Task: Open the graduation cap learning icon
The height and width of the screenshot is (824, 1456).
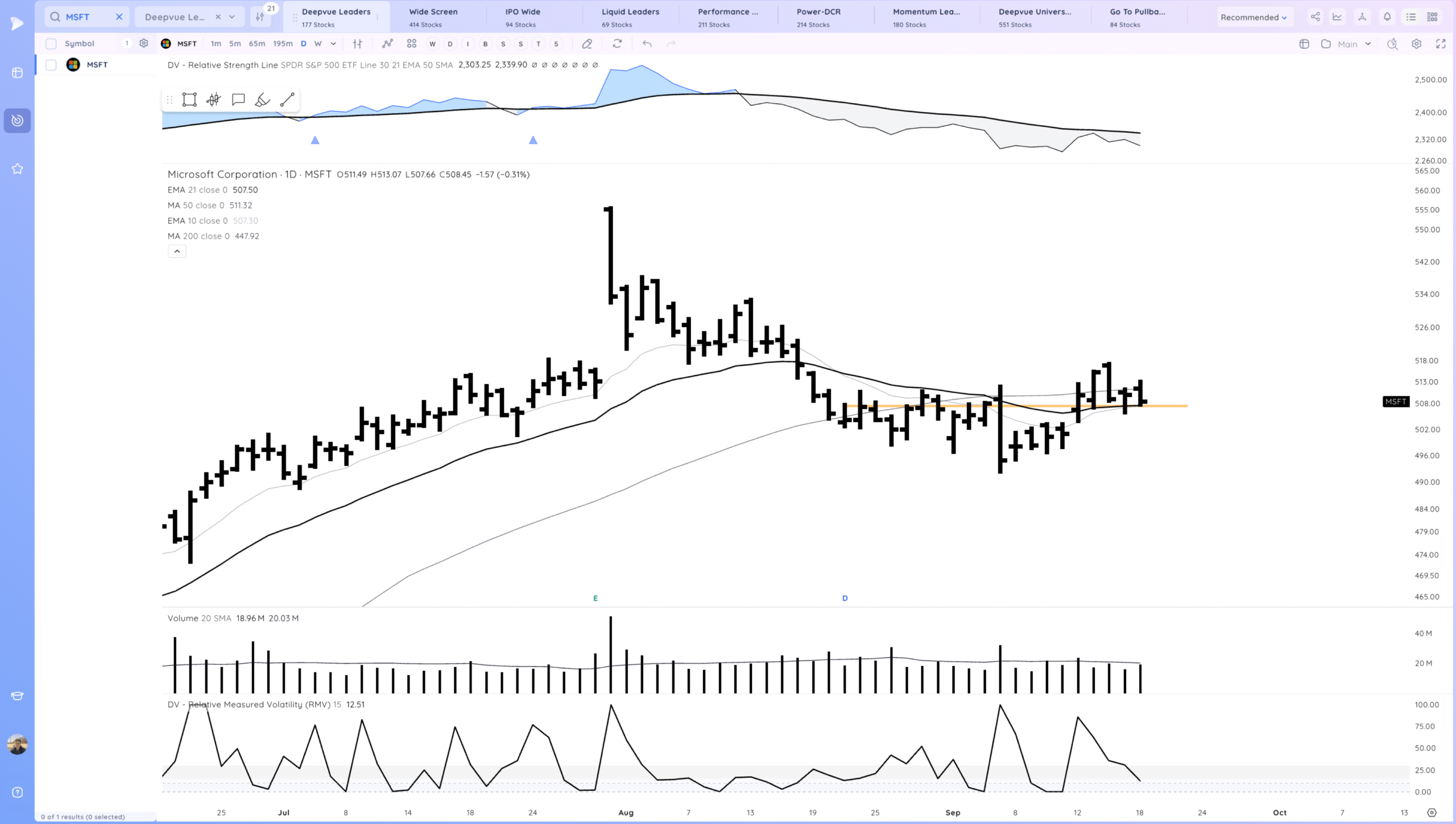Action: (x=17, y=695)
